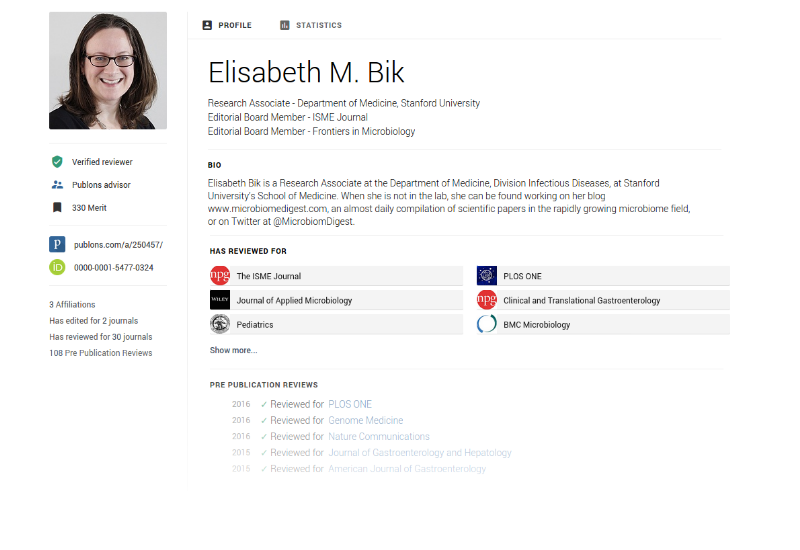800x550 pixels.
Task: Open ORCID link 0000-0001-5477-0324
Action: pos(113,268)
